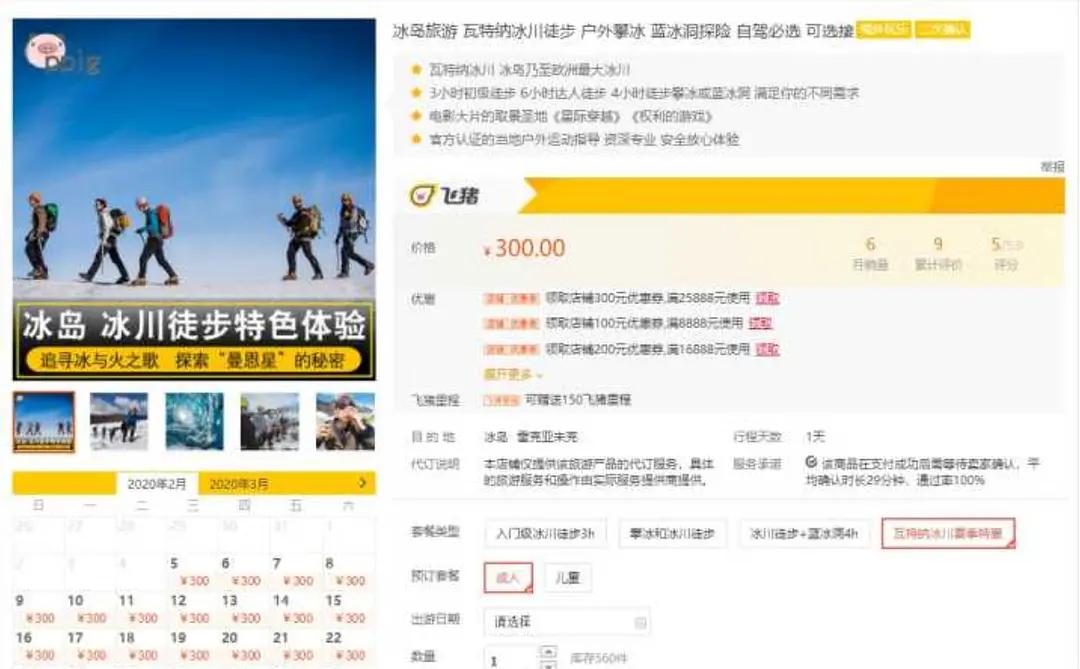This screenshot has width=1080, height=669.
Task: Click the pink pig logo on the banner photo
Action: pos(48,48)
